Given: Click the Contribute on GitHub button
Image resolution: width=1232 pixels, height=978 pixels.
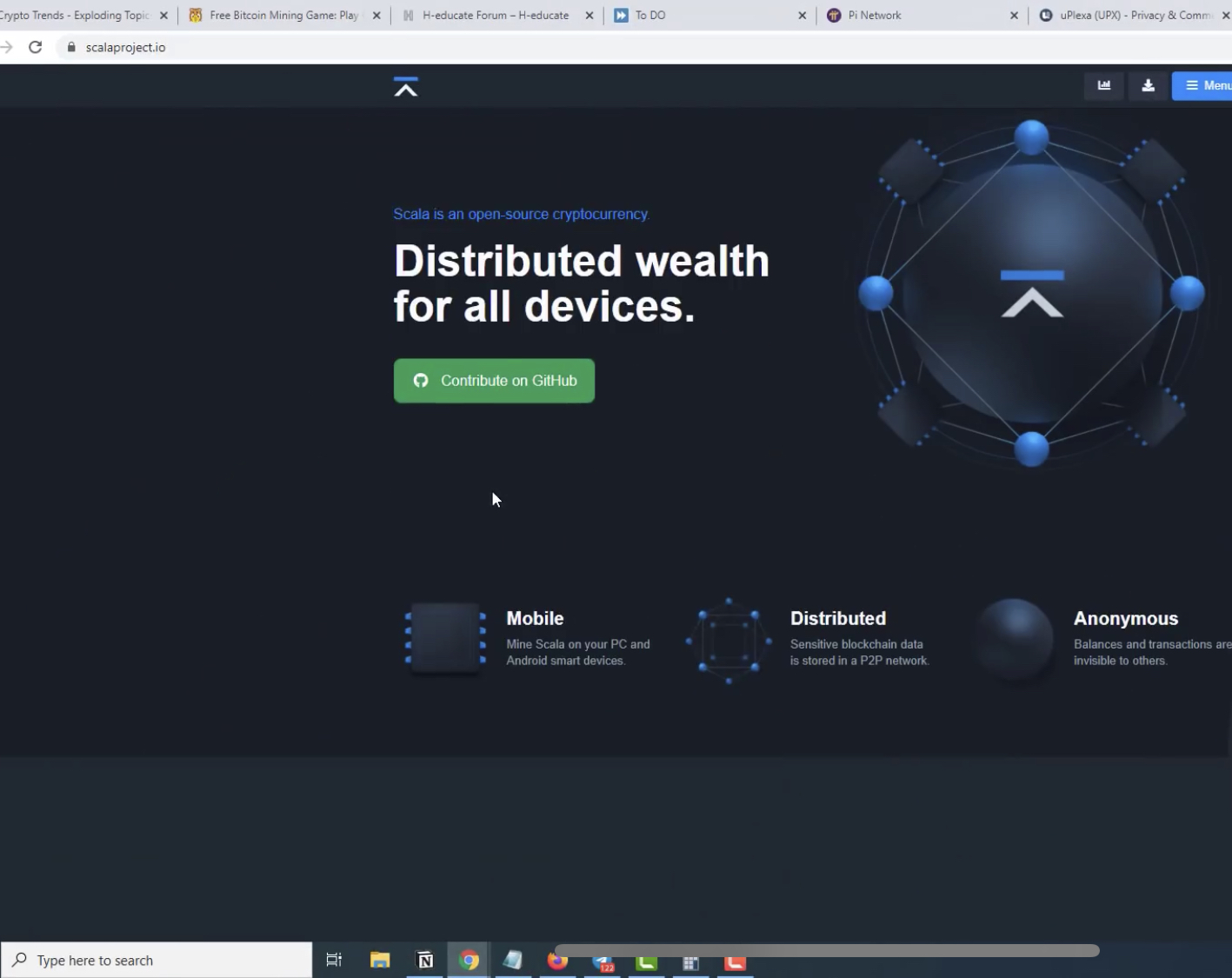Looking at the screenshot, I should [494, 381].
